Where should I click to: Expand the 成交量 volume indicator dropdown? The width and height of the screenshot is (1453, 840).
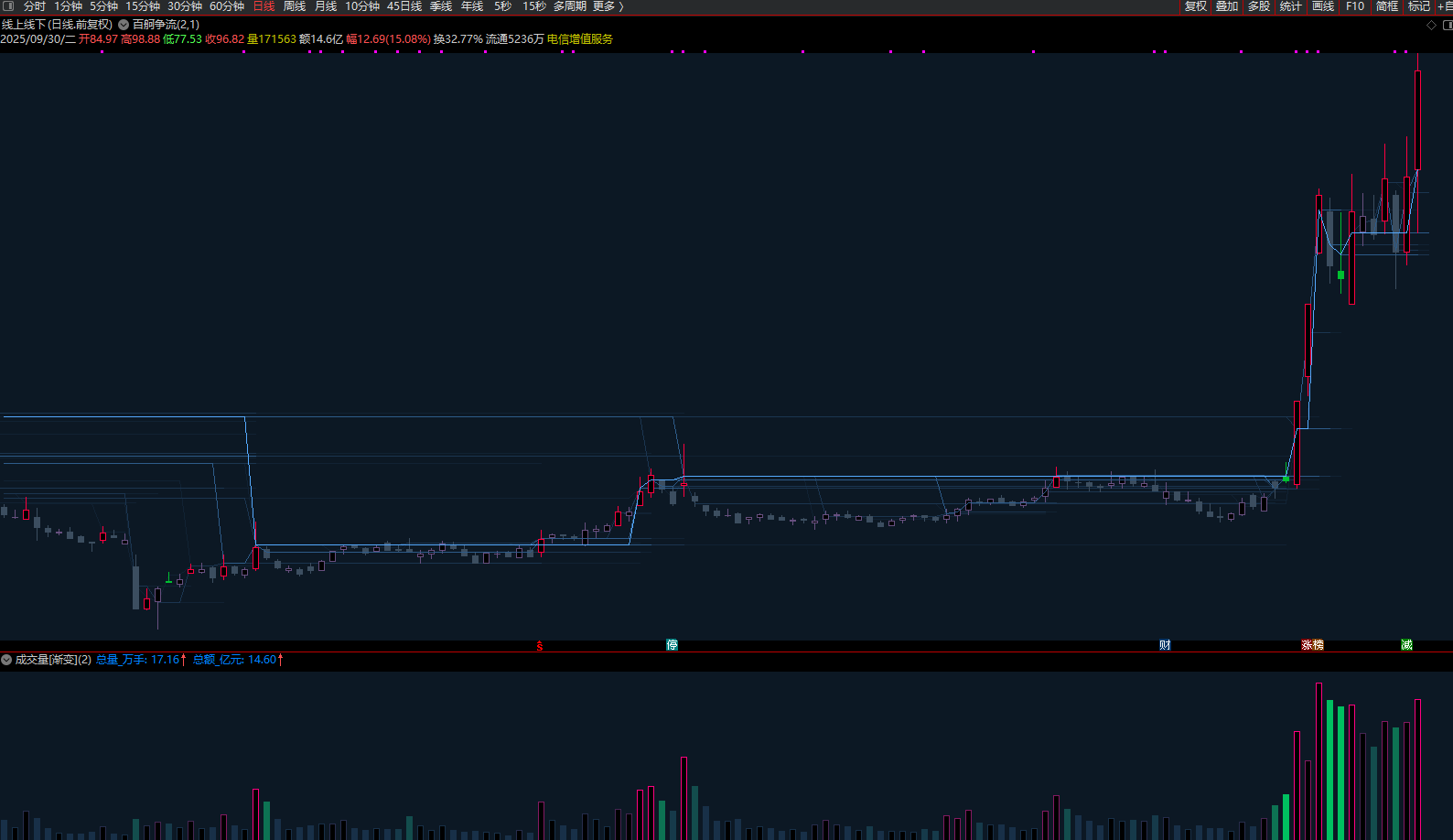6,660
